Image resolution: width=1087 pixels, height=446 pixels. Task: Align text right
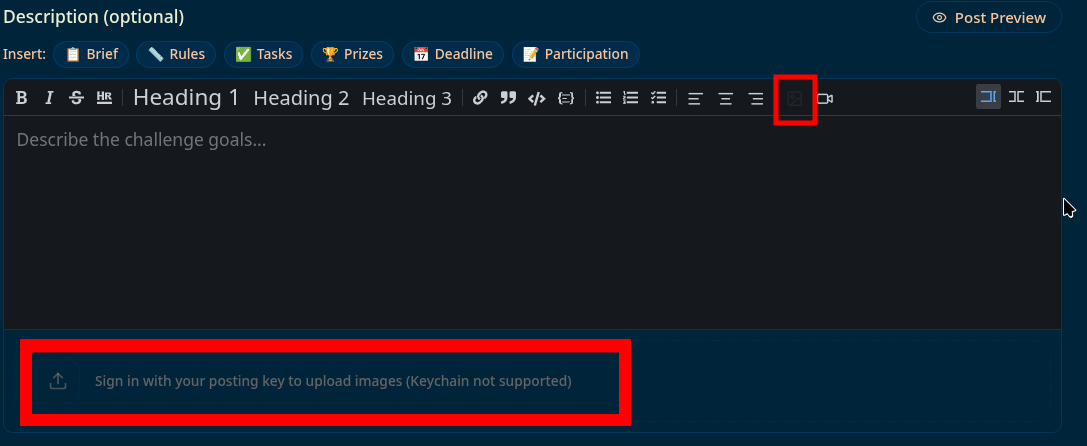coord(756,98)
